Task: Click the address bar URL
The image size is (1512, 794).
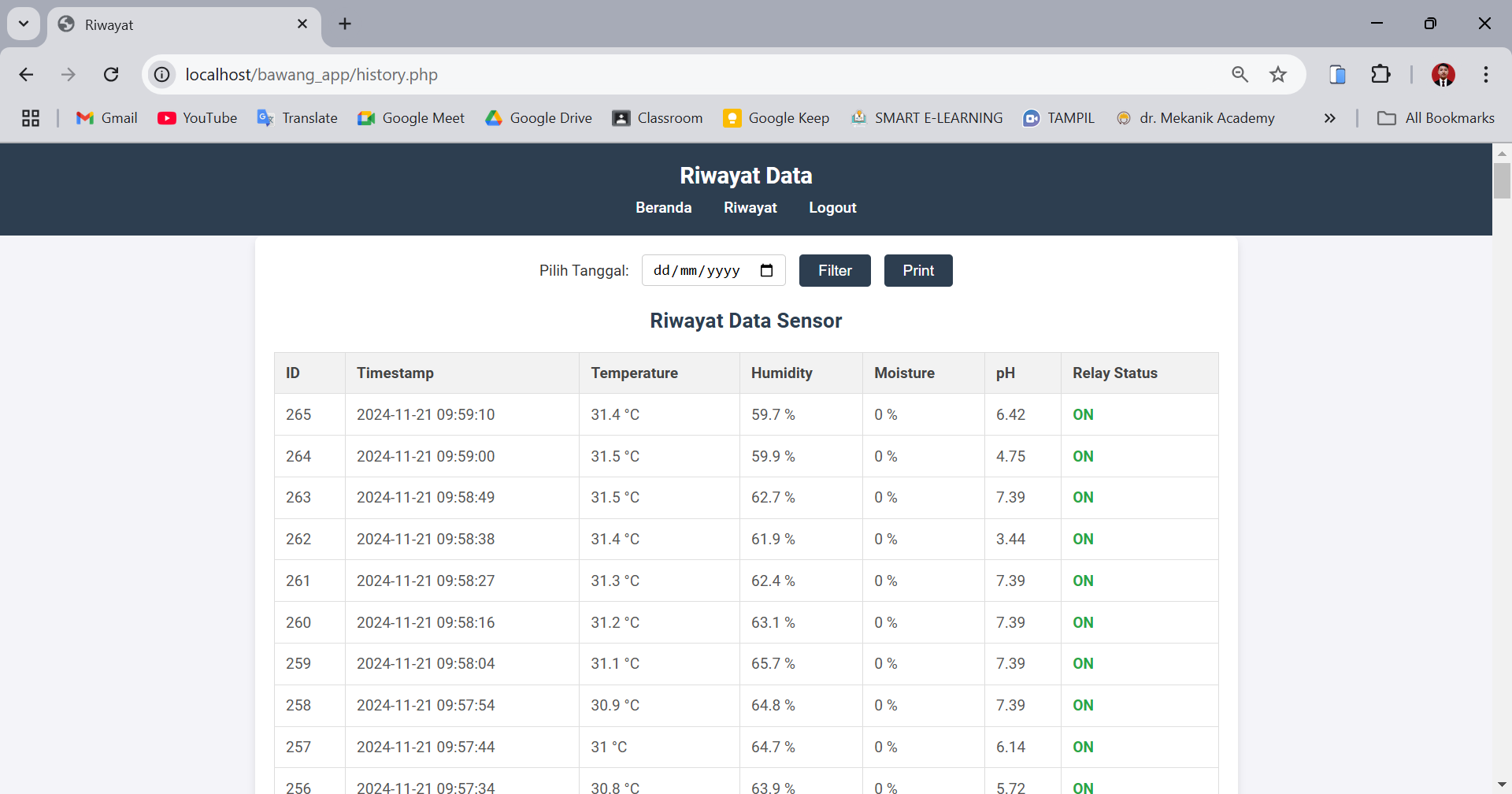Action: pos(311,75)
